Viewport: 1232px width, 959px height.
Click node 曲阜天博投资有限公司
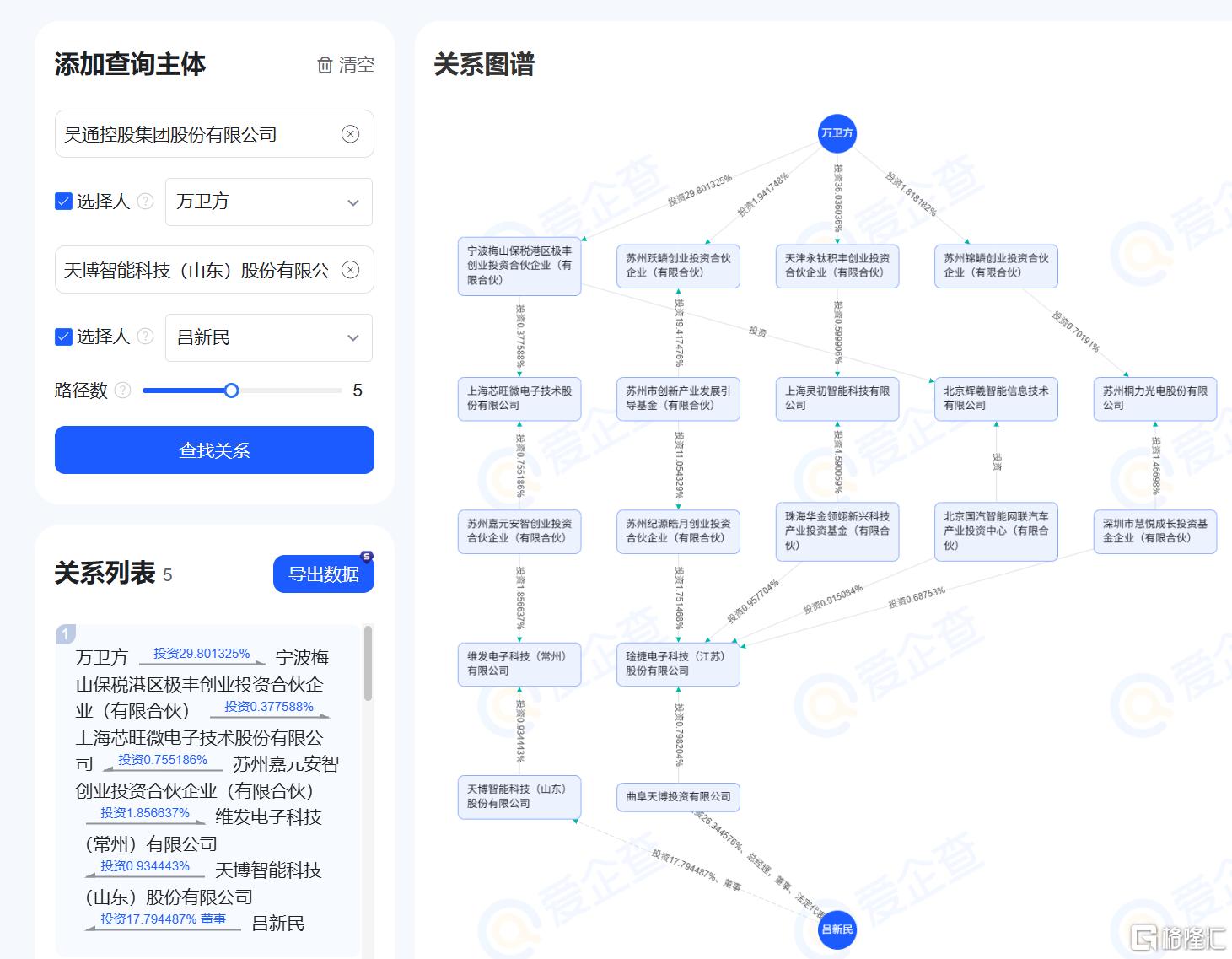click(x=678, y=797)
